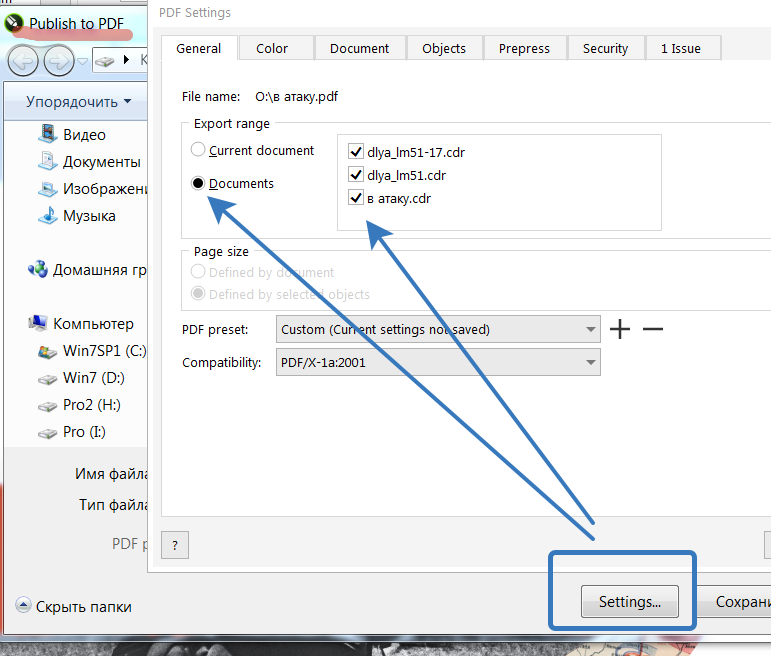Click the dlya_lm51-17.cdr file name
The image size is (771, 656).
pyautogui.click(x=416, y=152)
